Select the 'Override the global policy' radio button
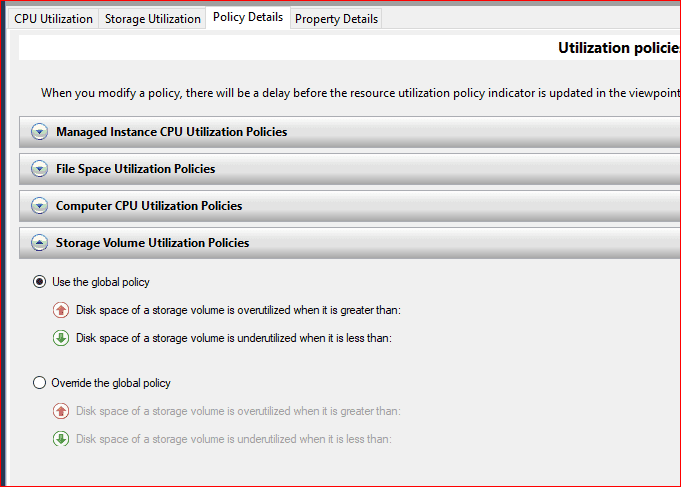681x487 pixels. 40,382
